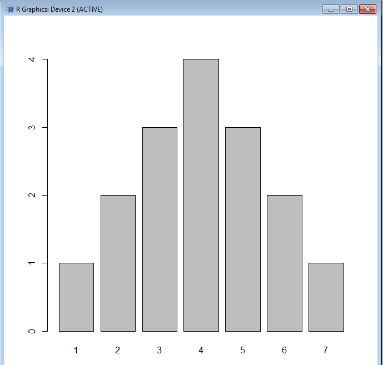This screenshot has width=383, height=365.
Task: Click the bar above x-label 2
Action: [118, 263]
